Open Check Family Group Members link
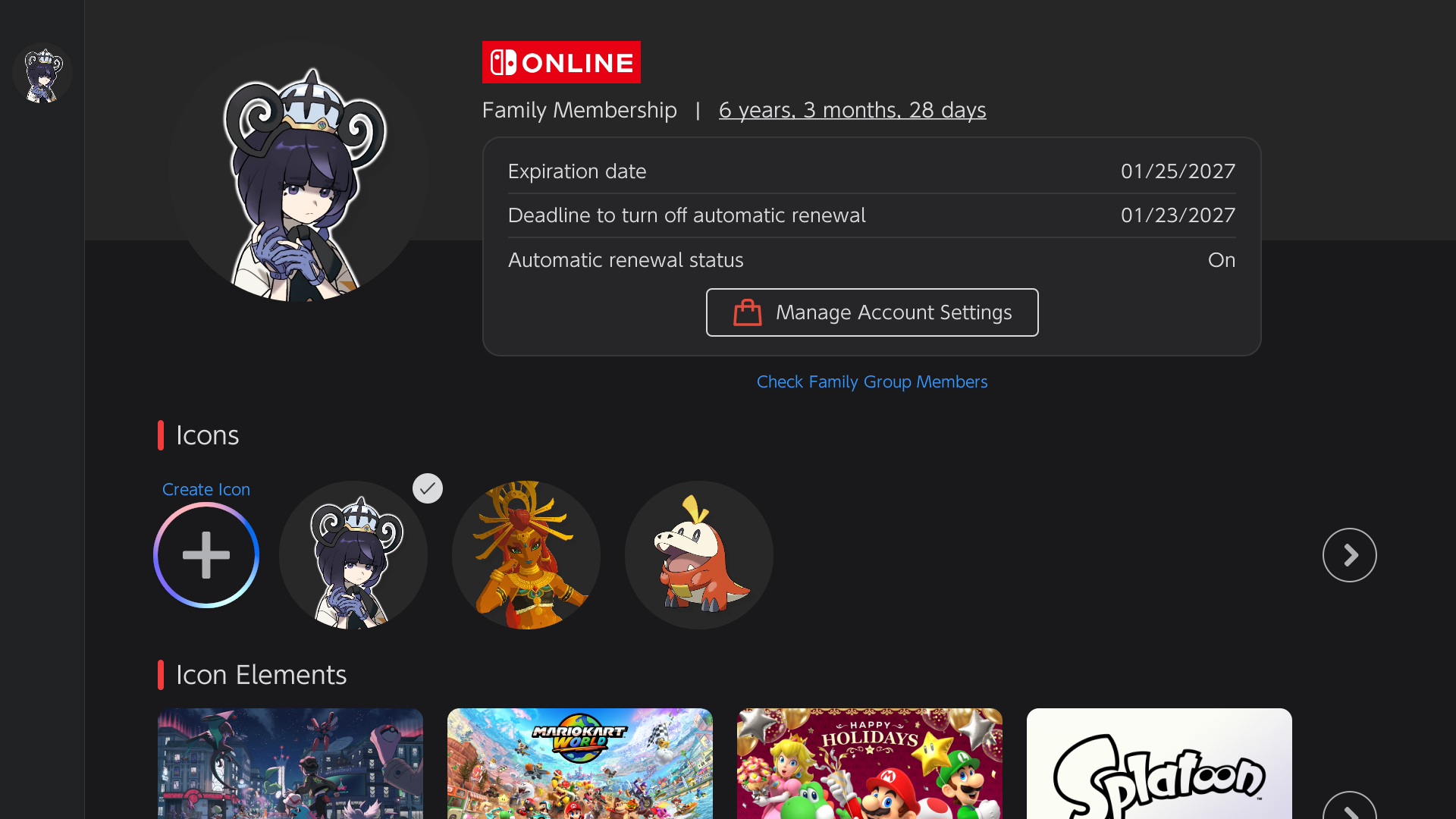The height and width of the screenshot is (819, 1456). pyautogui.click(x=872, y=382)
